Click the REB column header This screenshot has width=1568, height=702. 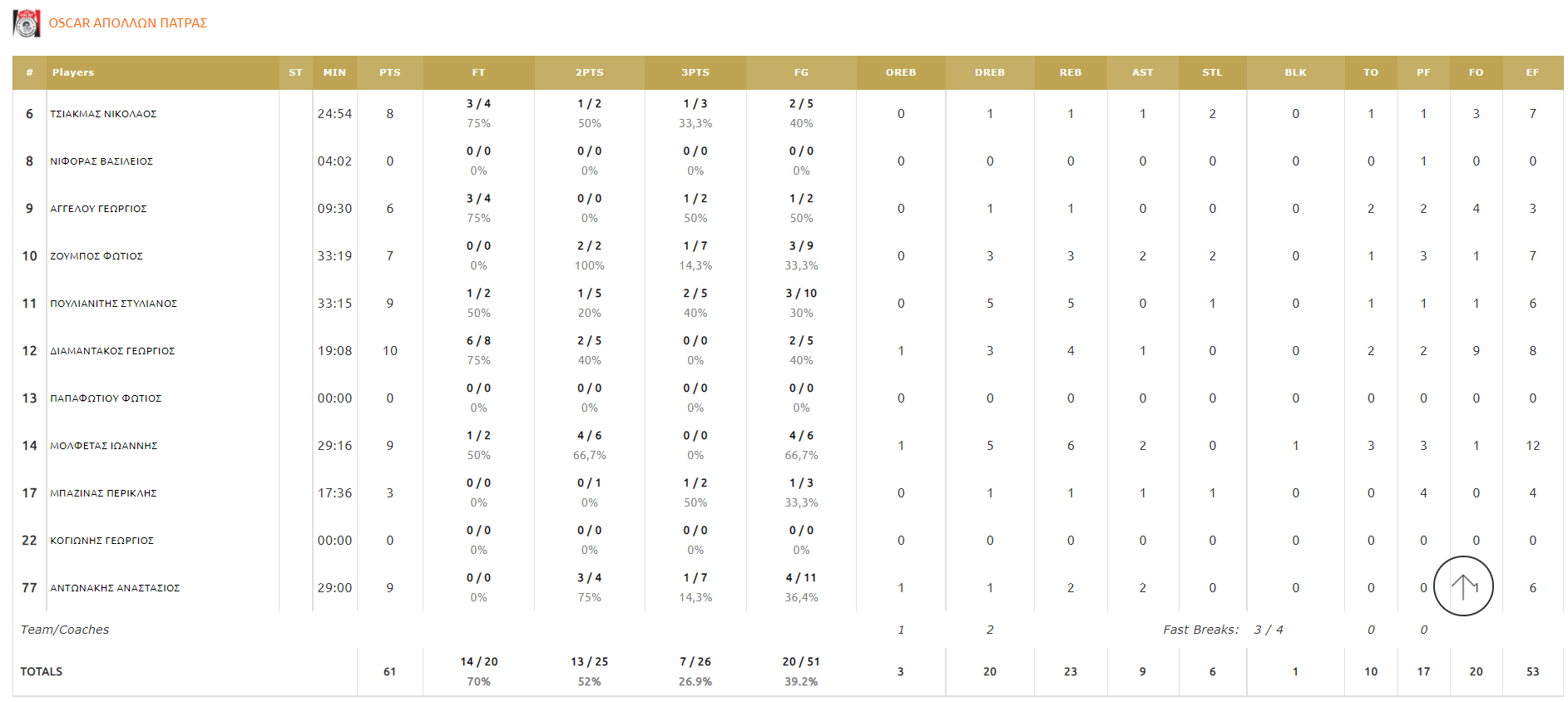tap(1071, 72)
